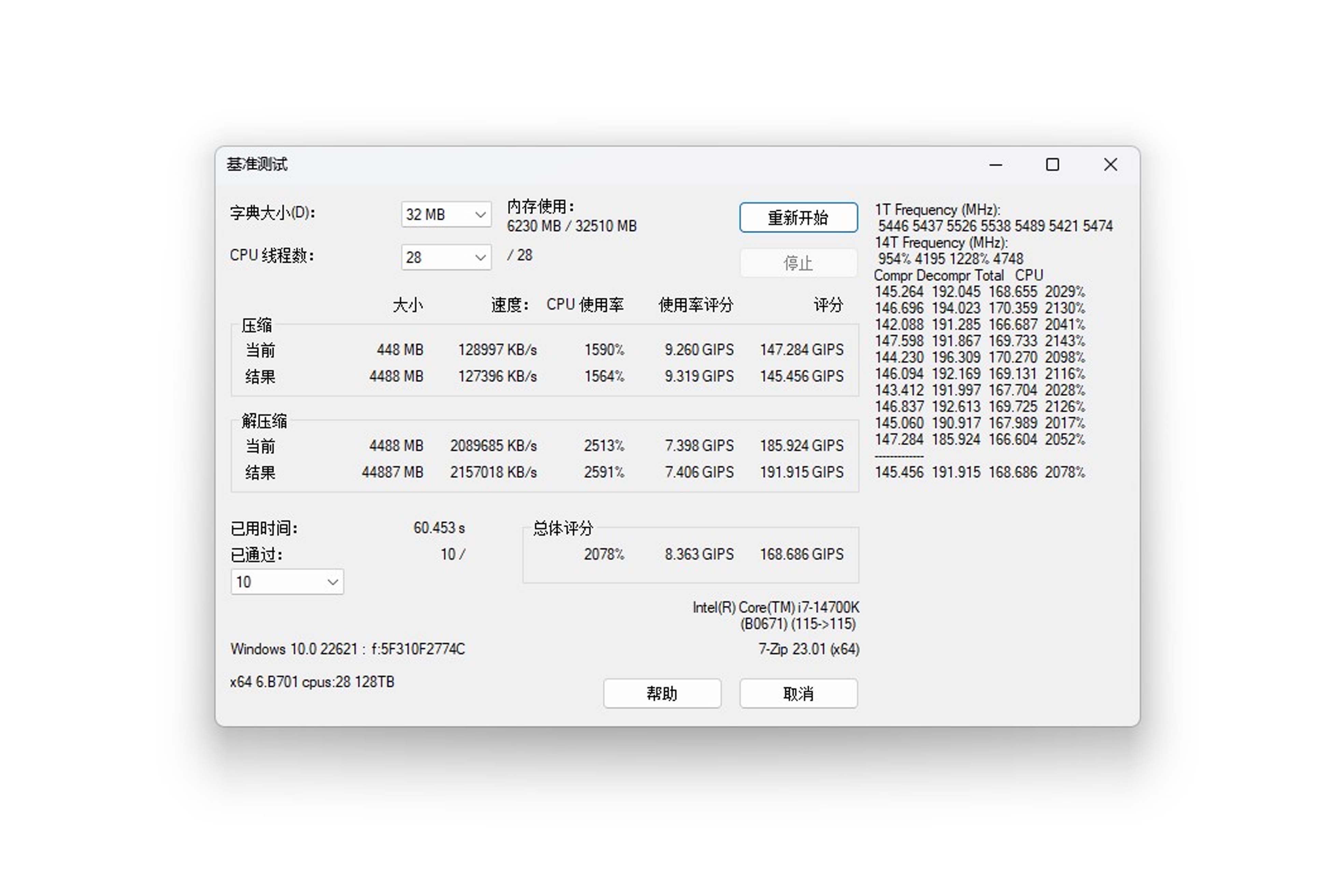Click the final log summary row 145.456 191.915

click(x=980, y=473)
